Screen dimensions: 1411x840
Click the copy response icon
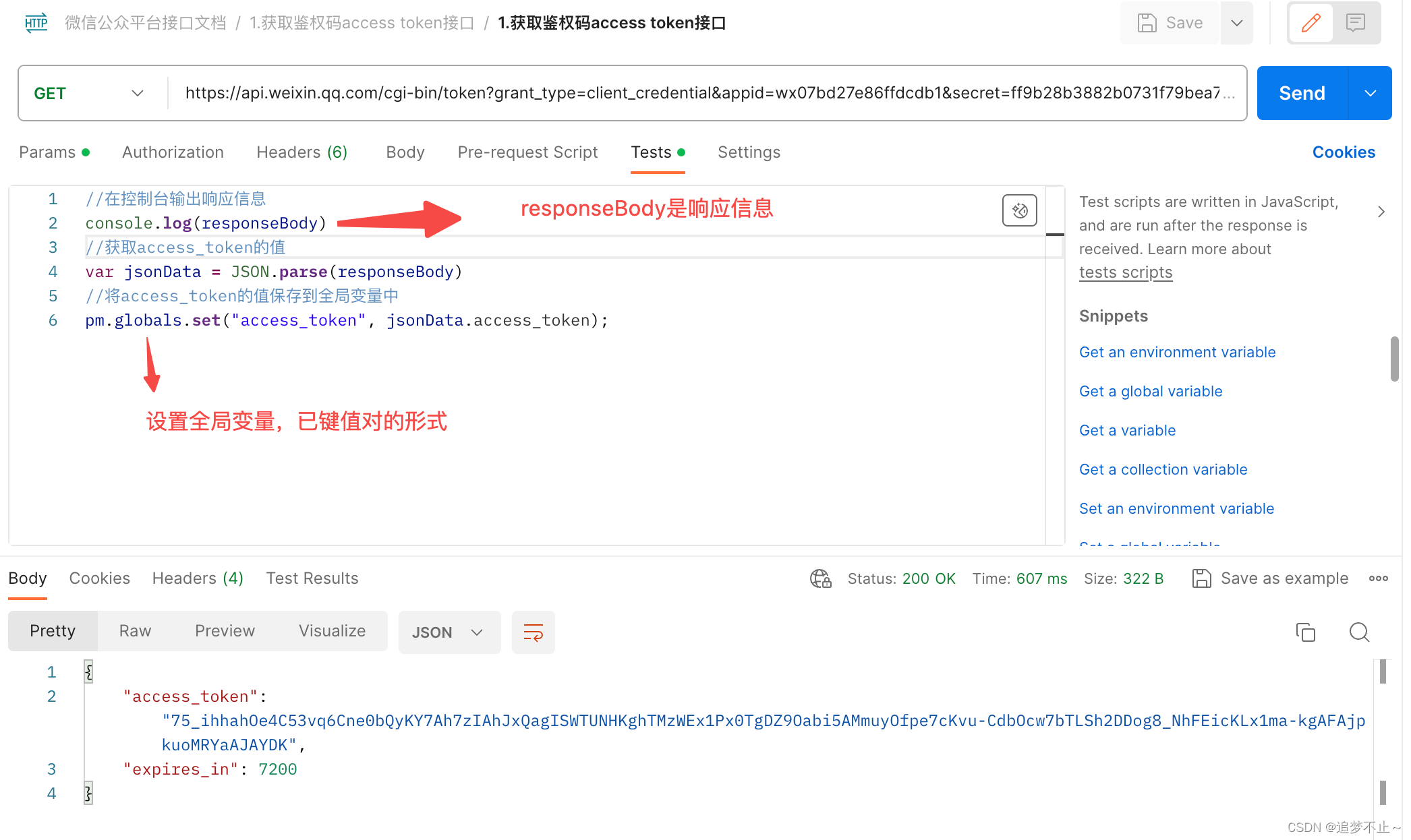tap(1304, 632)
